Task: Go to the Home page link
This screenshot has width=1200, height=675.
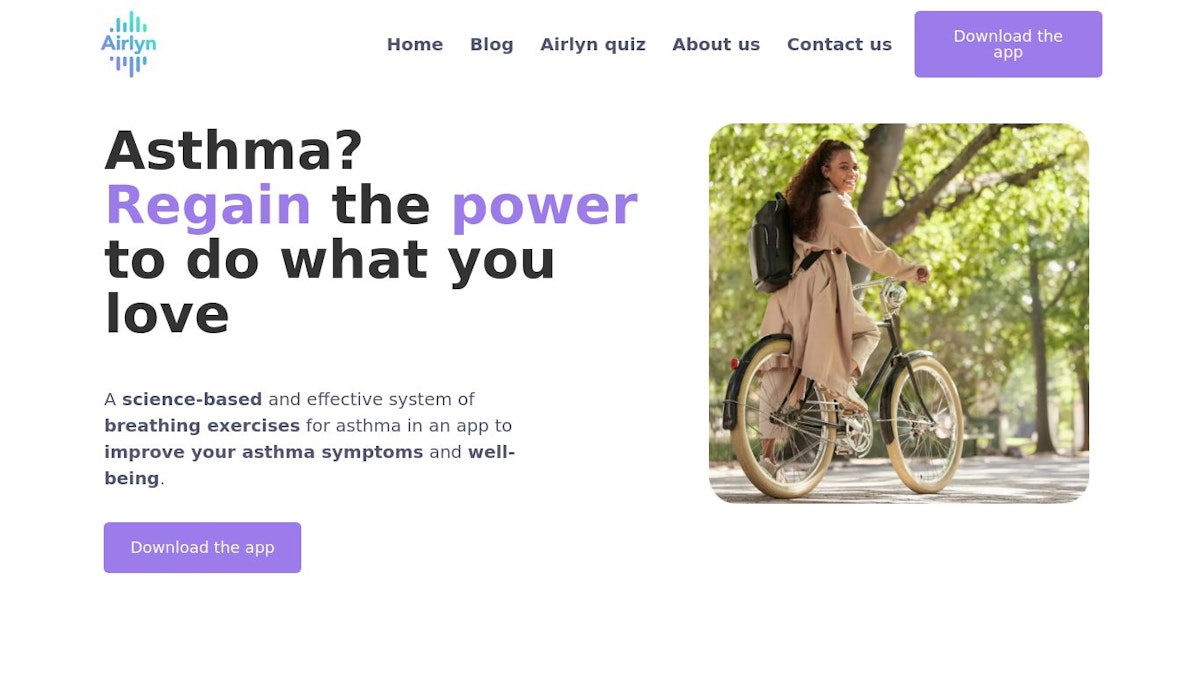Action: click(x=415, y=44)
